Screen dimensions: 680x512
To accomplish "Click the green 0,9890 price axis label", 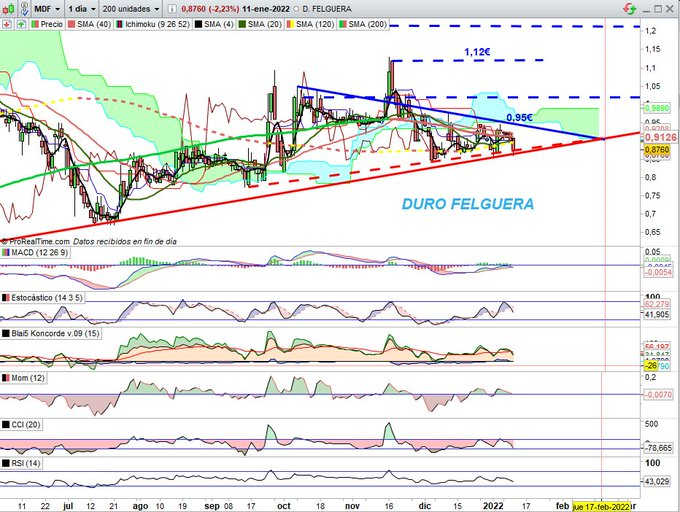I will [x=657, y=108].
